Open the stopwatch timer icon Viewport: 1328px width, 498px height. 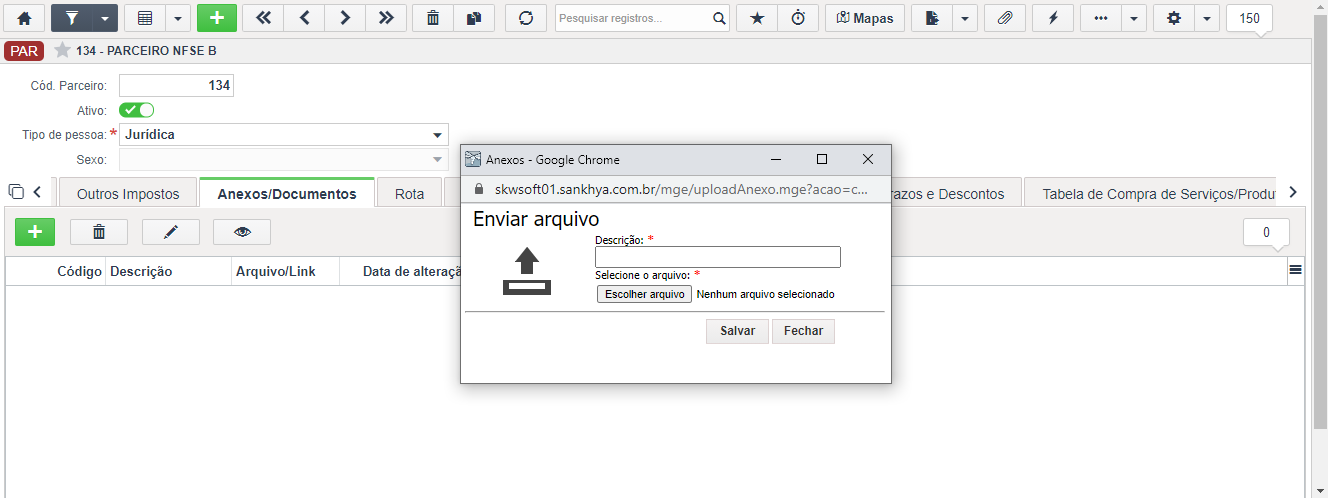tap(798, 18)
